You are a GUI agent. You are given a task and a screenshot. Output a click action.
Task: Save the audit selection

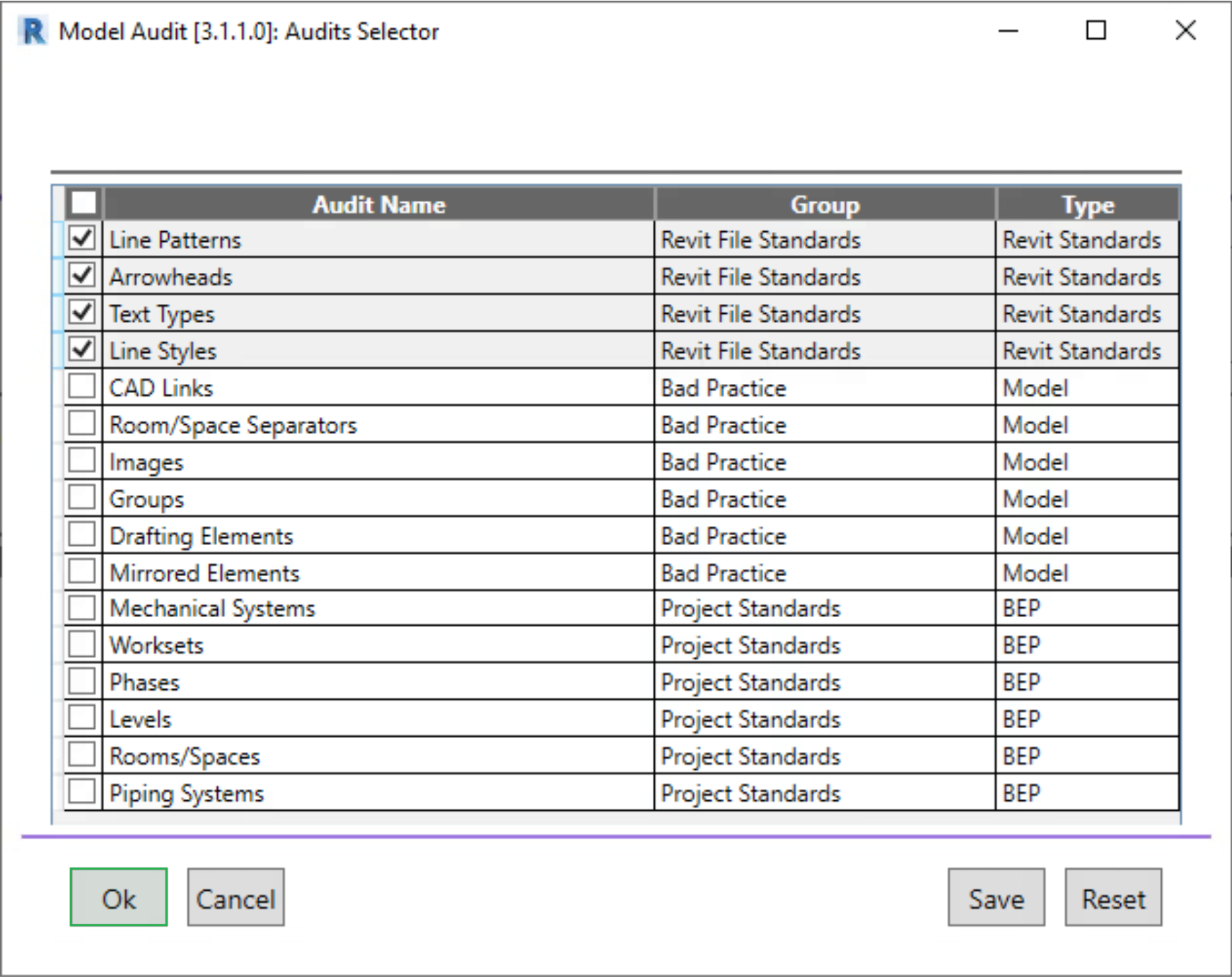(996, 898)
